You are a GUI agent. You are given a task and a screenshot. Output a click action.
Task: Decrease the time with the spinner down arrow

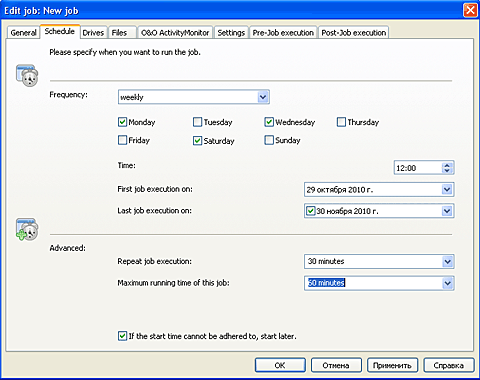point(447,171)
